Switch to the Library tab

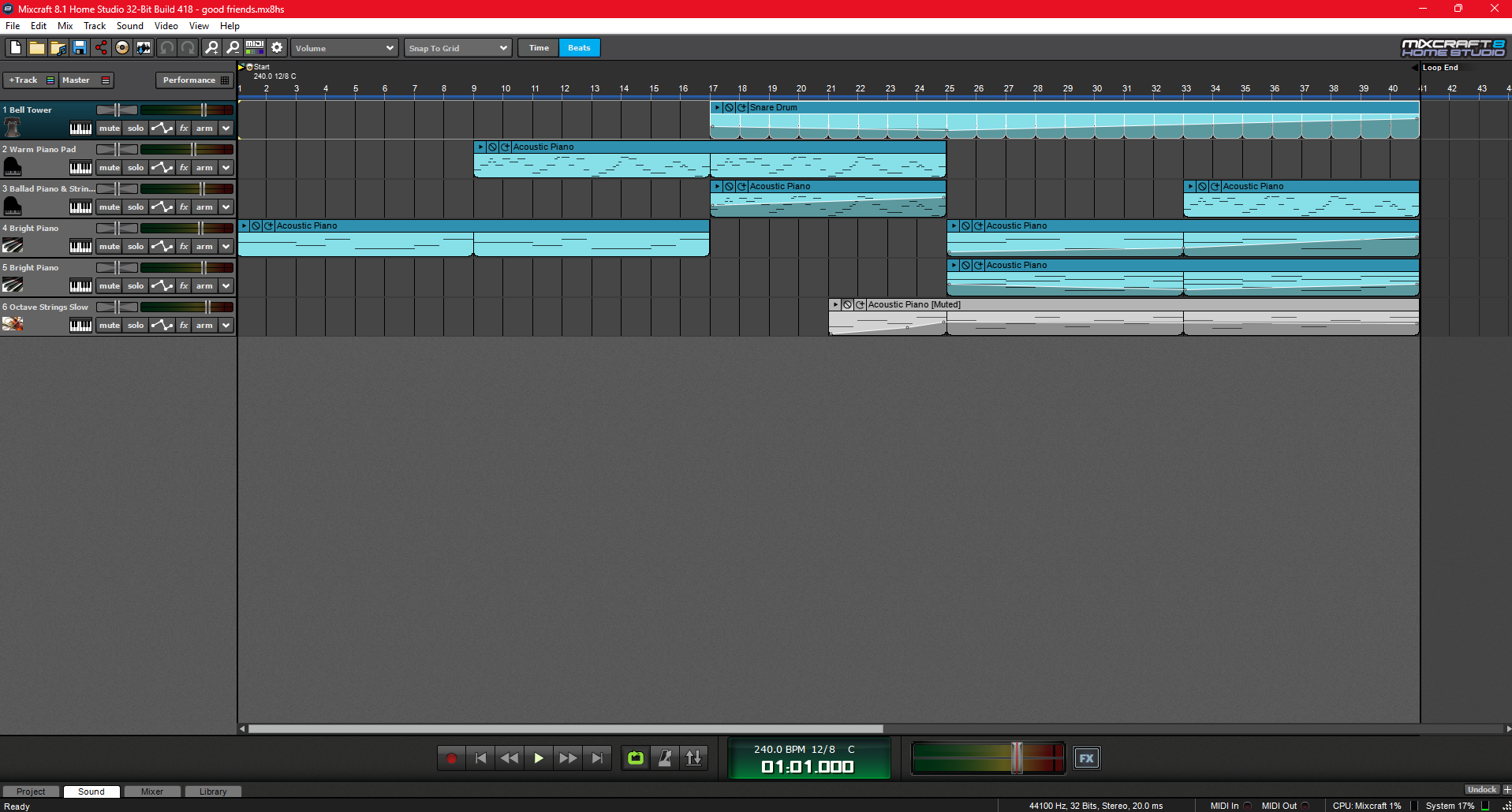coord(213,792)
